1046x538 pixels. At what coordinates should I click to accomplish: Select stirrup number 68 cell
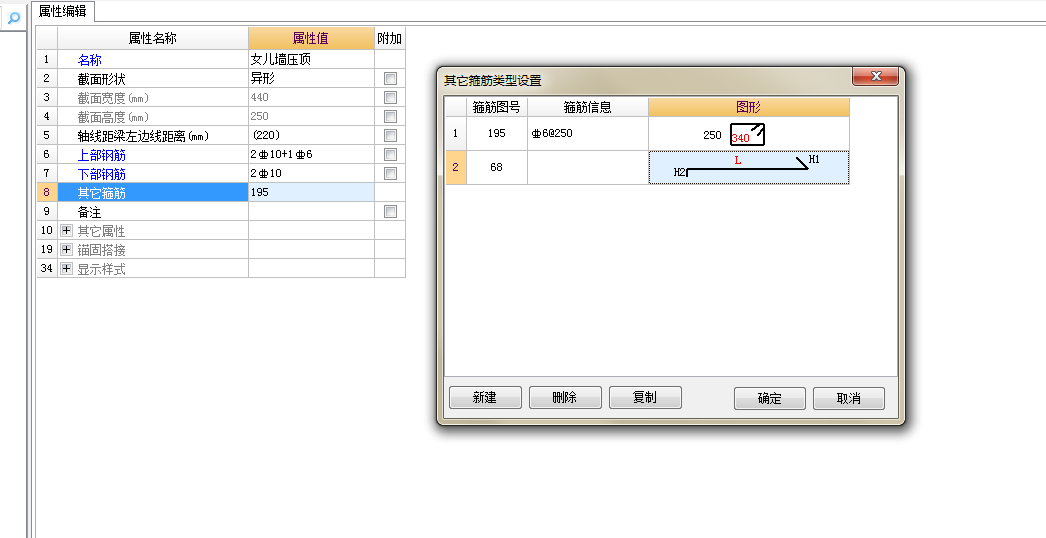click(x=496, y=168)
